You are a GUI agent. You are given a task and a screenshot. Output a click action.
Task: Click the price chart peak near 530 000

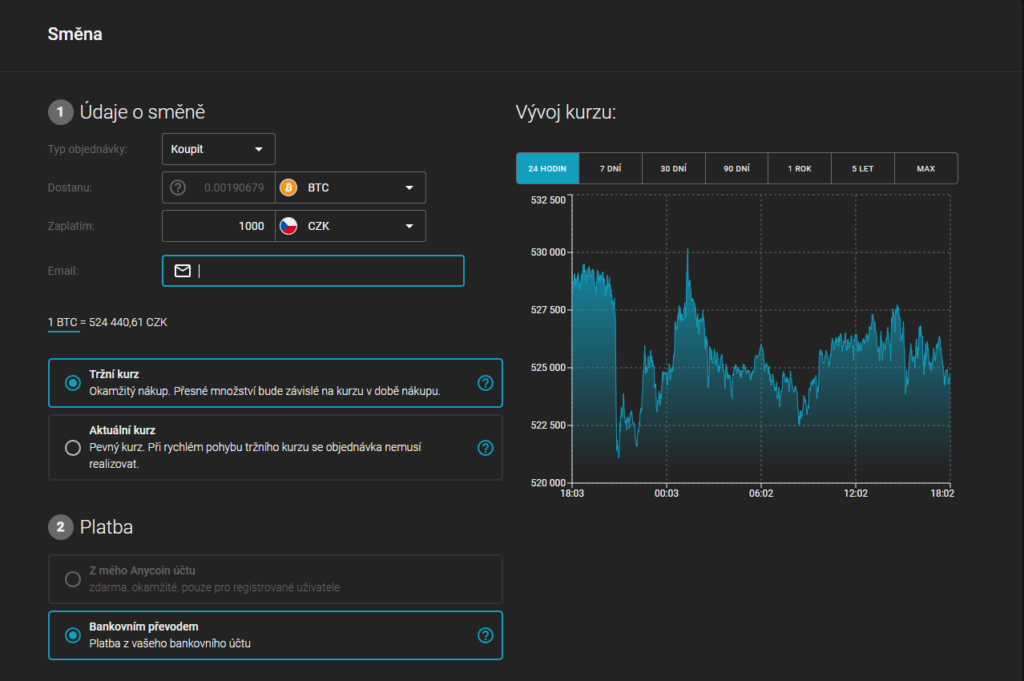(x=687, y=251)
